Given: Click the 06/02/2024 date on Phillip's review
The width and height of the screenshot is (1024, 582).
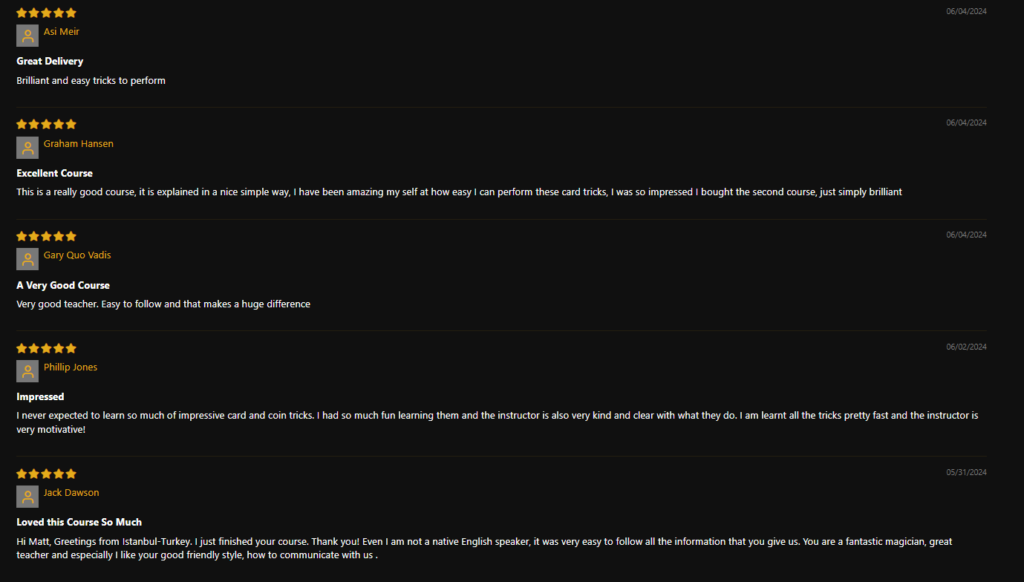Looking at the screenshot, I should (966, 347).
